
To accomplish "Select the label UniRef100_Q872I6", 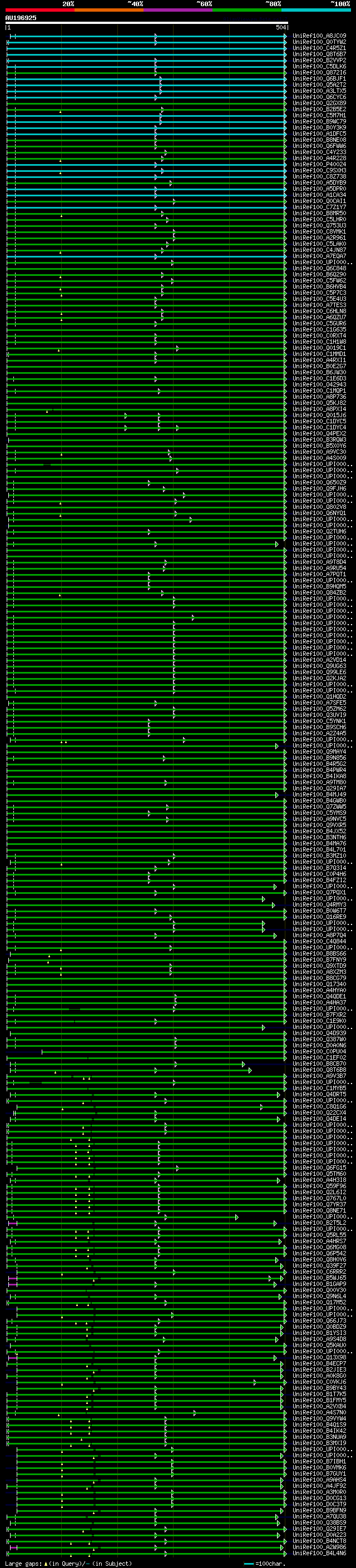I will point(319,72).
